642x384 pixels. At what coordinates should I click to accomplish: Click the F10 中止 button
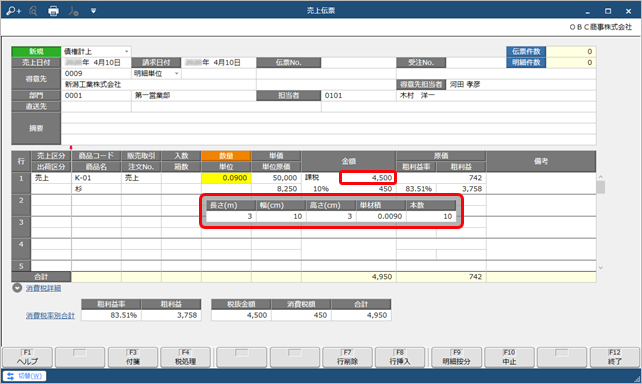click(x=509, y=357)
